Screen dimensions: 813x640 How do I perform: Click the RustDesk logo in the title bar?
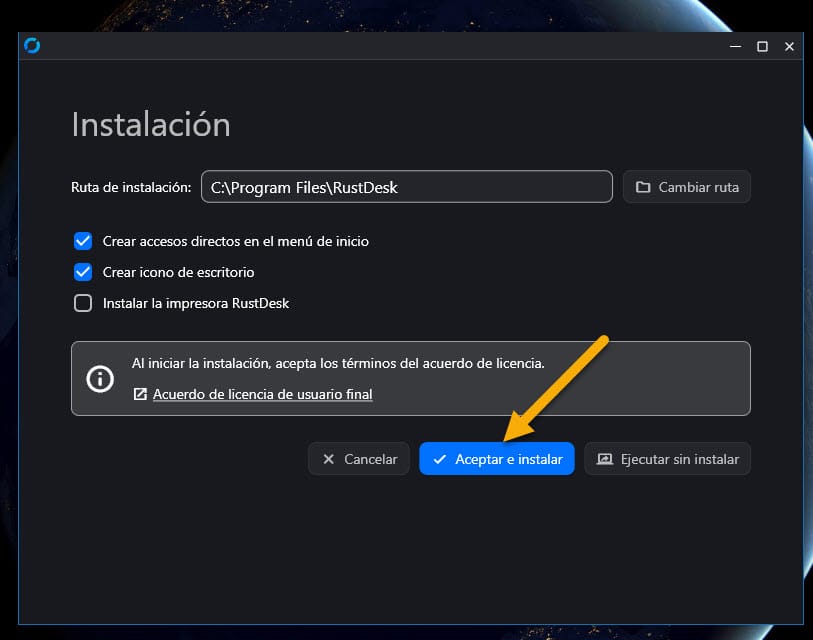(x=32, y=46)
